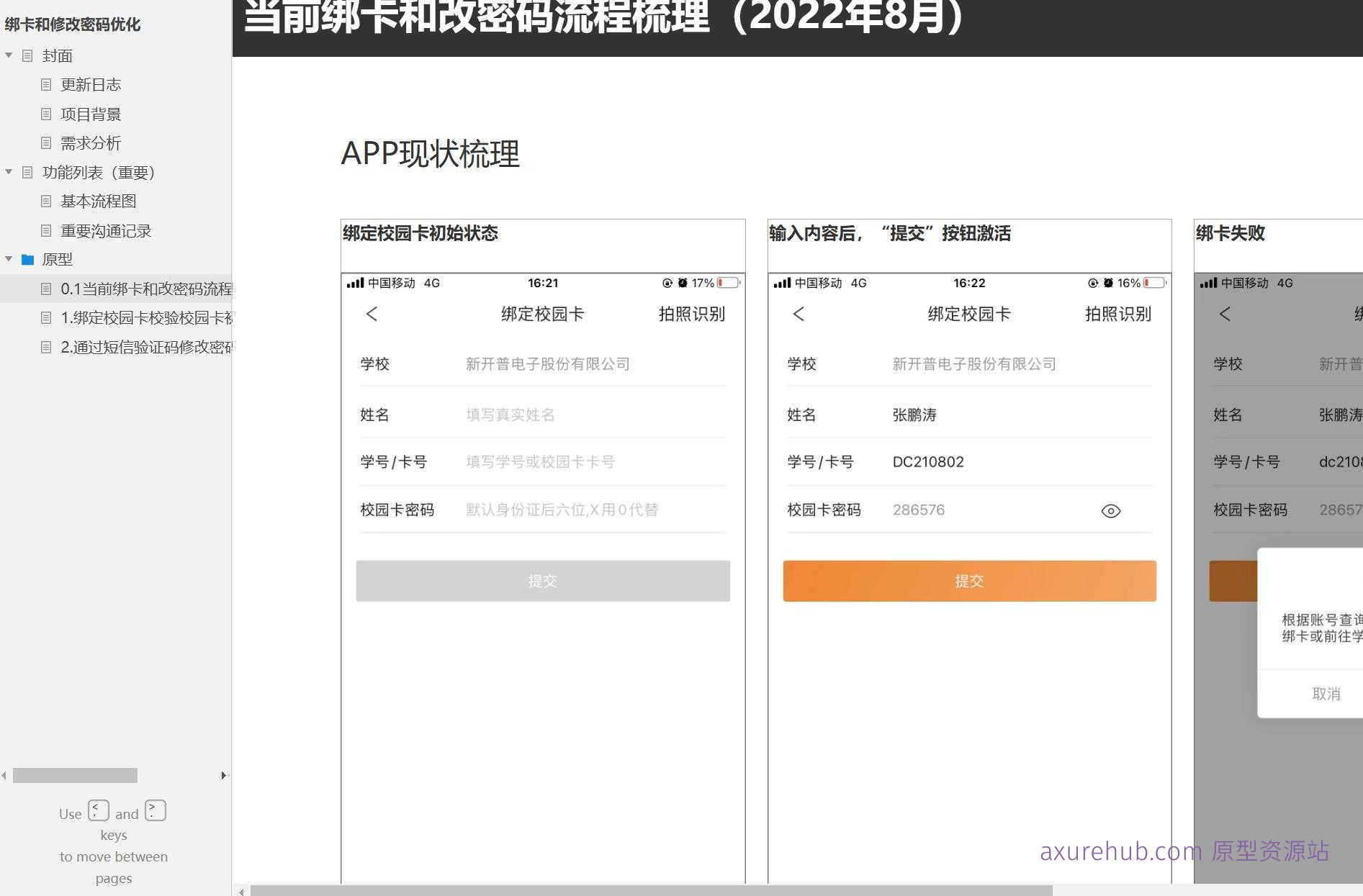The height and width of the screenshot is (896, 1363).
Task: Click back arrow in second phone mockup
Action: [x=798, y=314]
